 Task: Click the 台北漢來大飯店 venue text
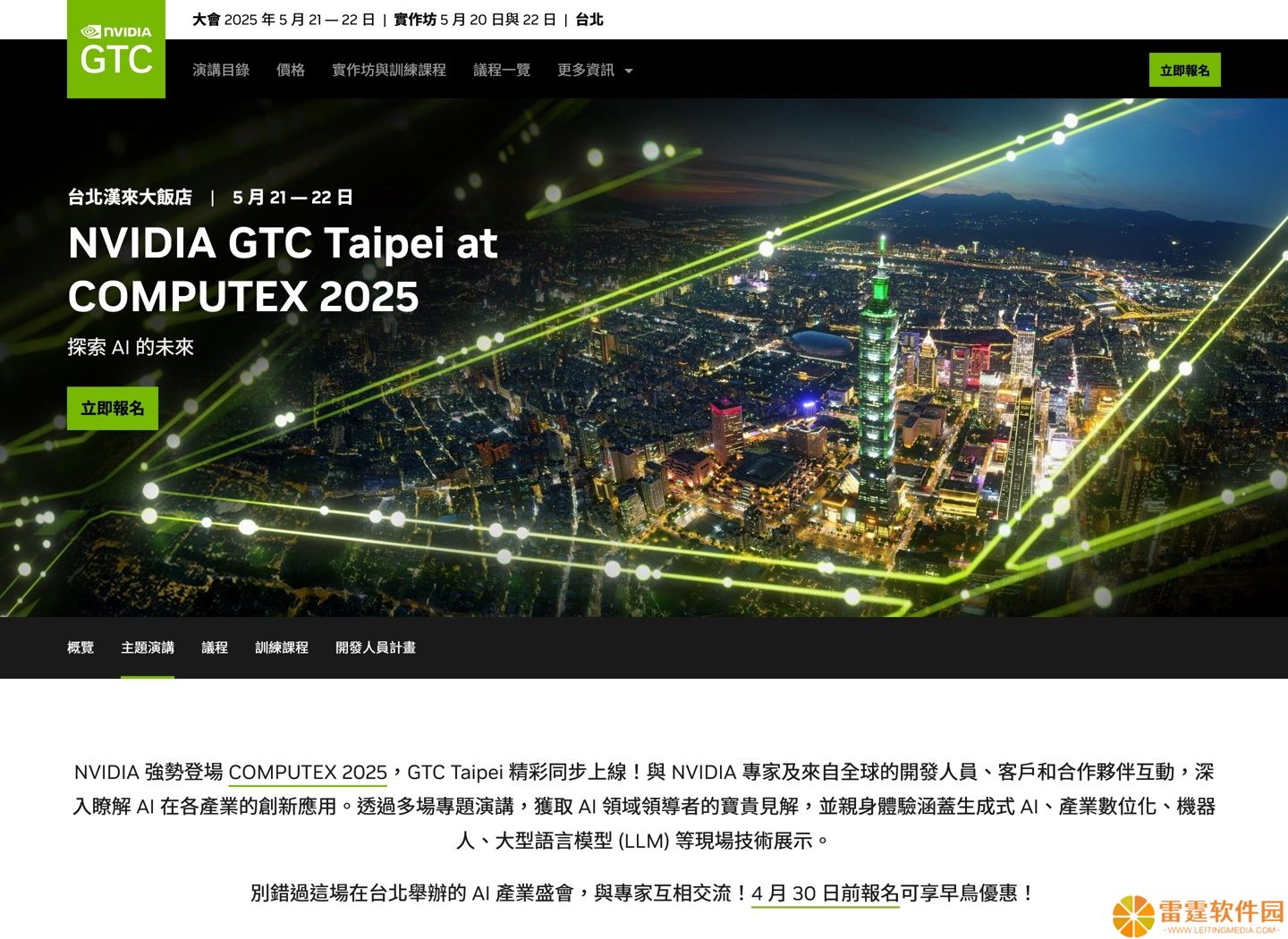pyautogui.click(x=130, y=197)
